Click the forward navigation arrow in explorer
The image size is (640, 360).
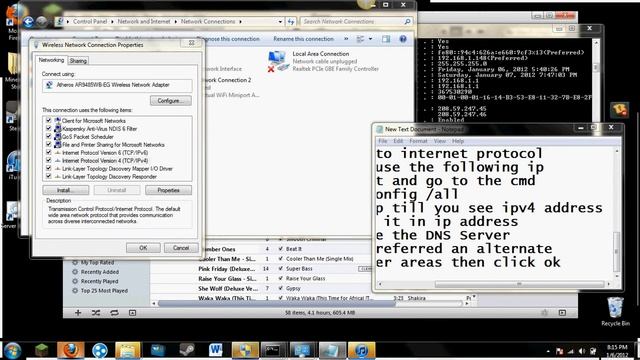tap(41, 22)
